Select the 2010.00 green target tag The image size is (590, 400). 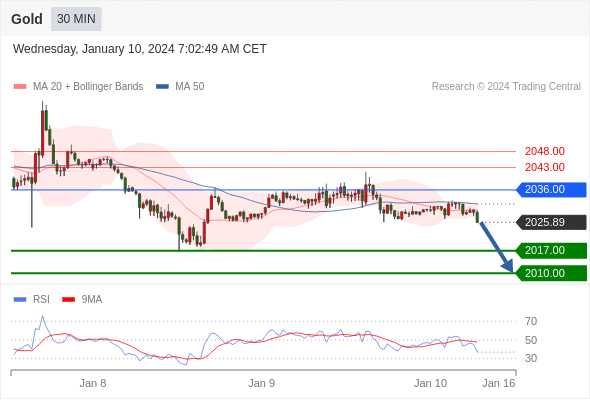(x=551, y=273)
